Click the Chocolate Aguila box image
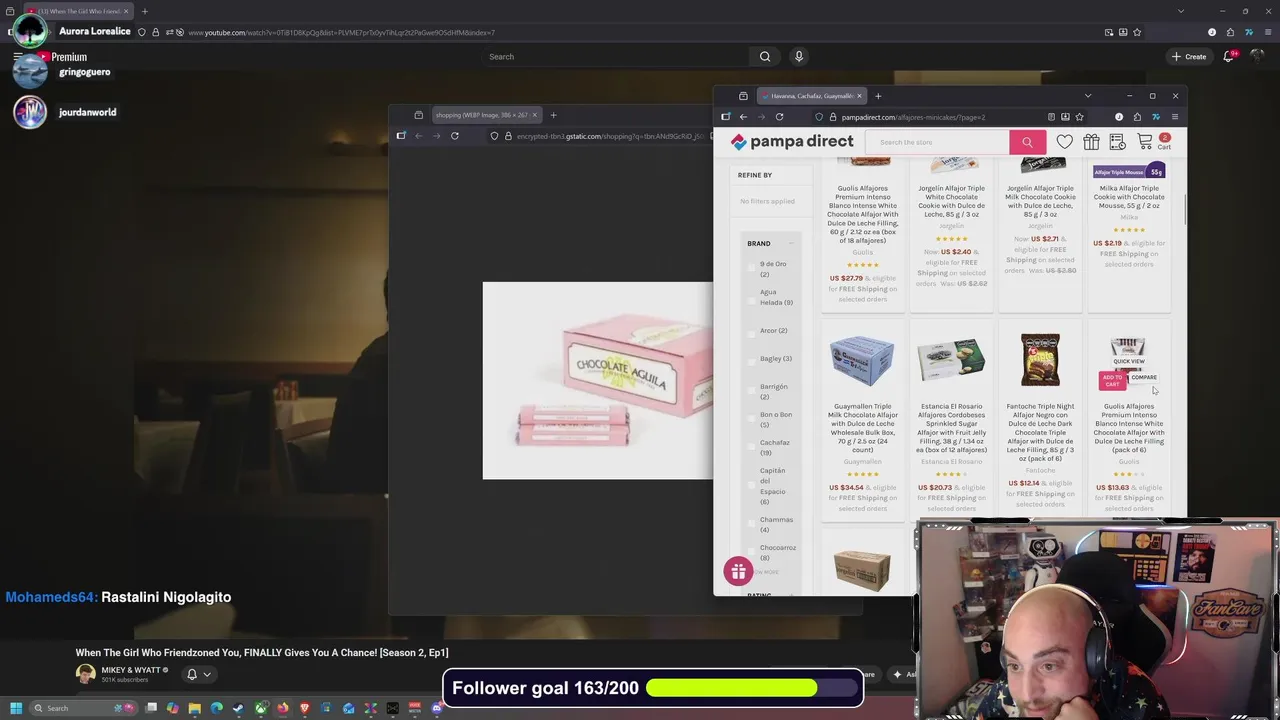Screen dimensions: 1280x720 pos(598,380)
